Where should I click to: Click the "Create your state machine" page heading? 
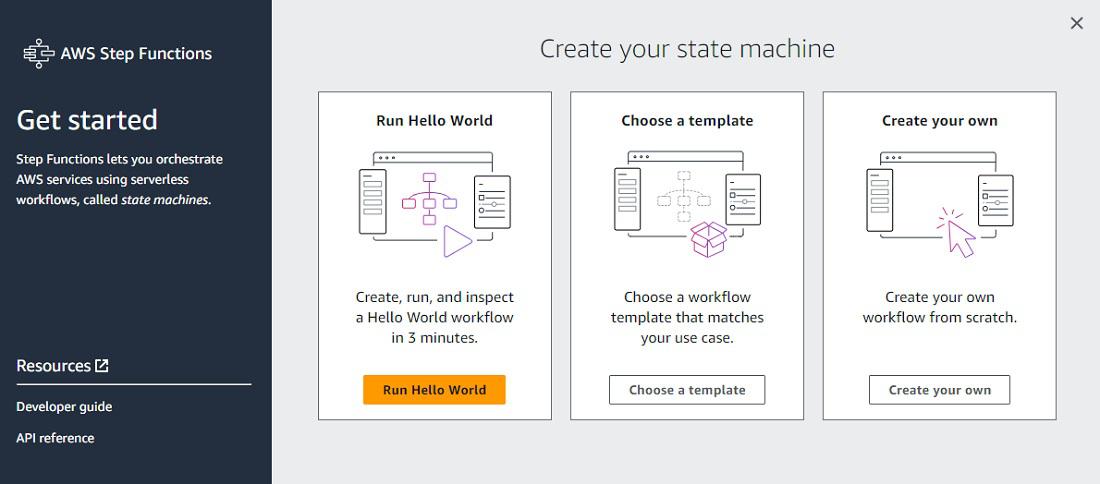pyautogui.click(x=687, y=48)
